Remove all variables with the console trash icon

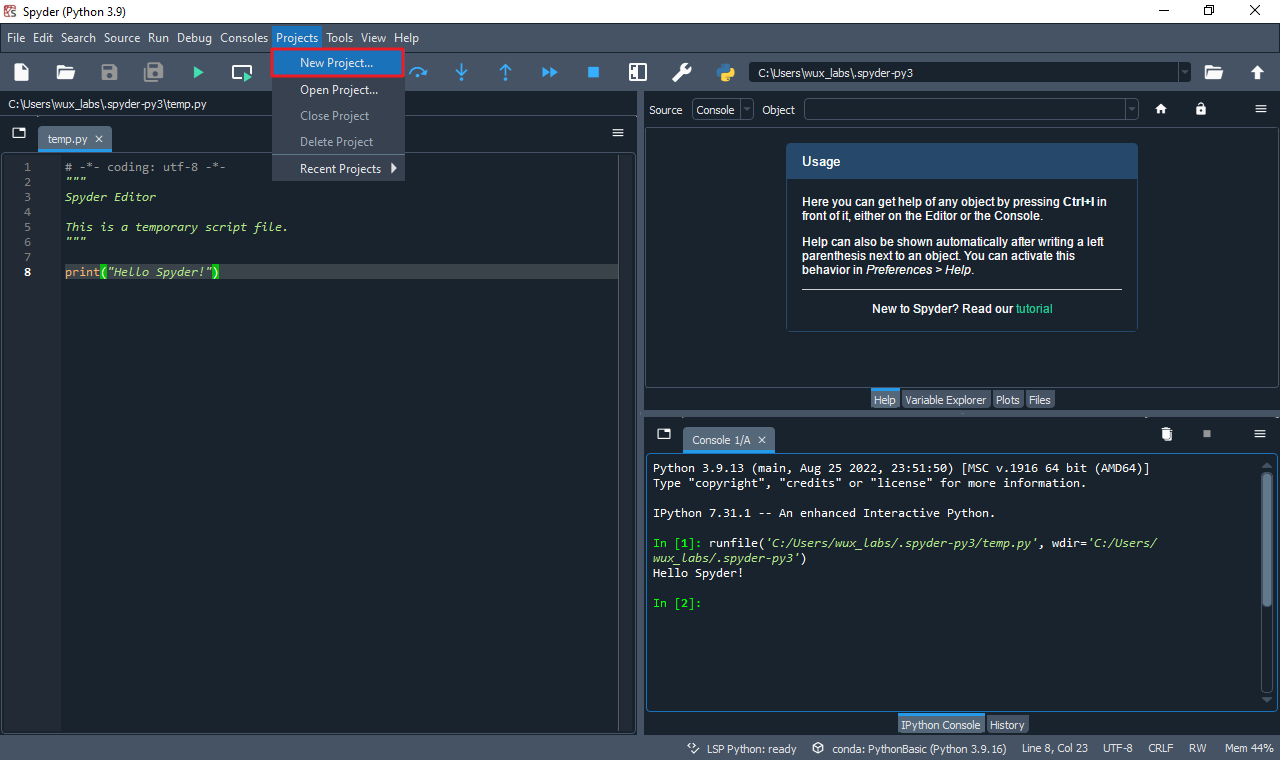tap(1166, 434)
